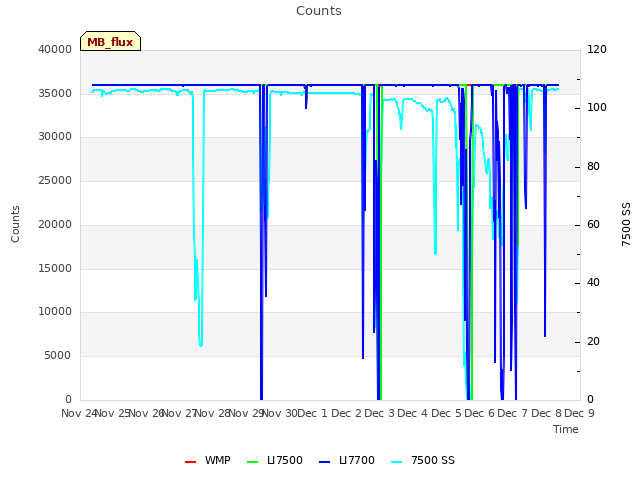Click the Nov 24 date label

(79, 413)
